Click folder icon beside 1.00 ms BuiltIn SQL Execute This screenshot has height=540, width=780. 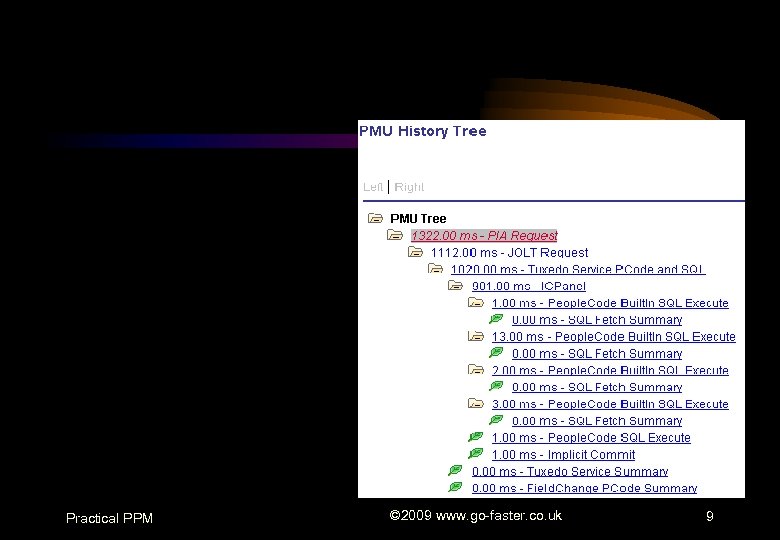[476, 302]
